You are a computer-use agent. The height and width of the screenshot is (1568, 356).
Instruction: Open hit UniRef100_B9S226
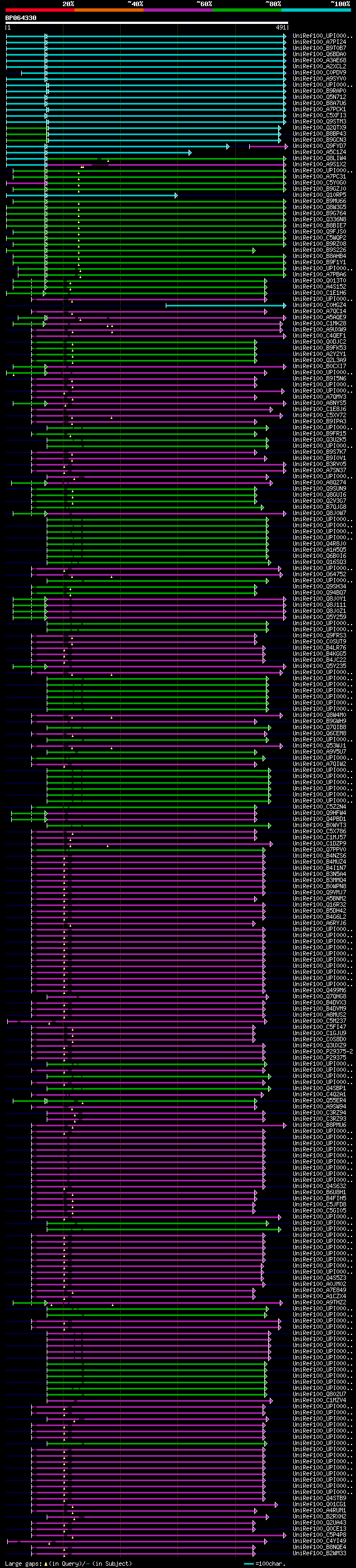(x=319, y=250)
